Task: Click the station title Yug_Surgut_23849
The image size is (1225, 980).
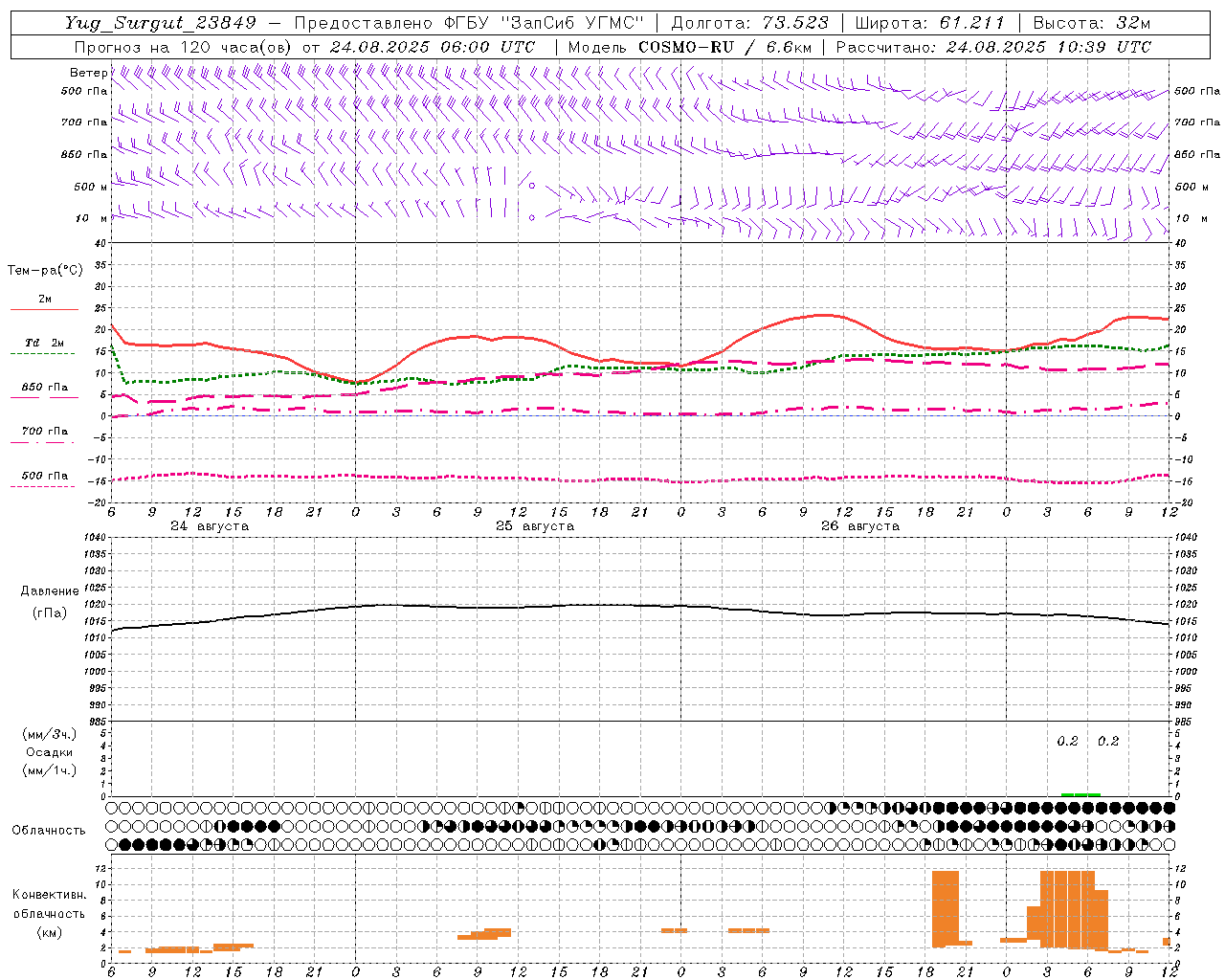Action: (162, 23)
